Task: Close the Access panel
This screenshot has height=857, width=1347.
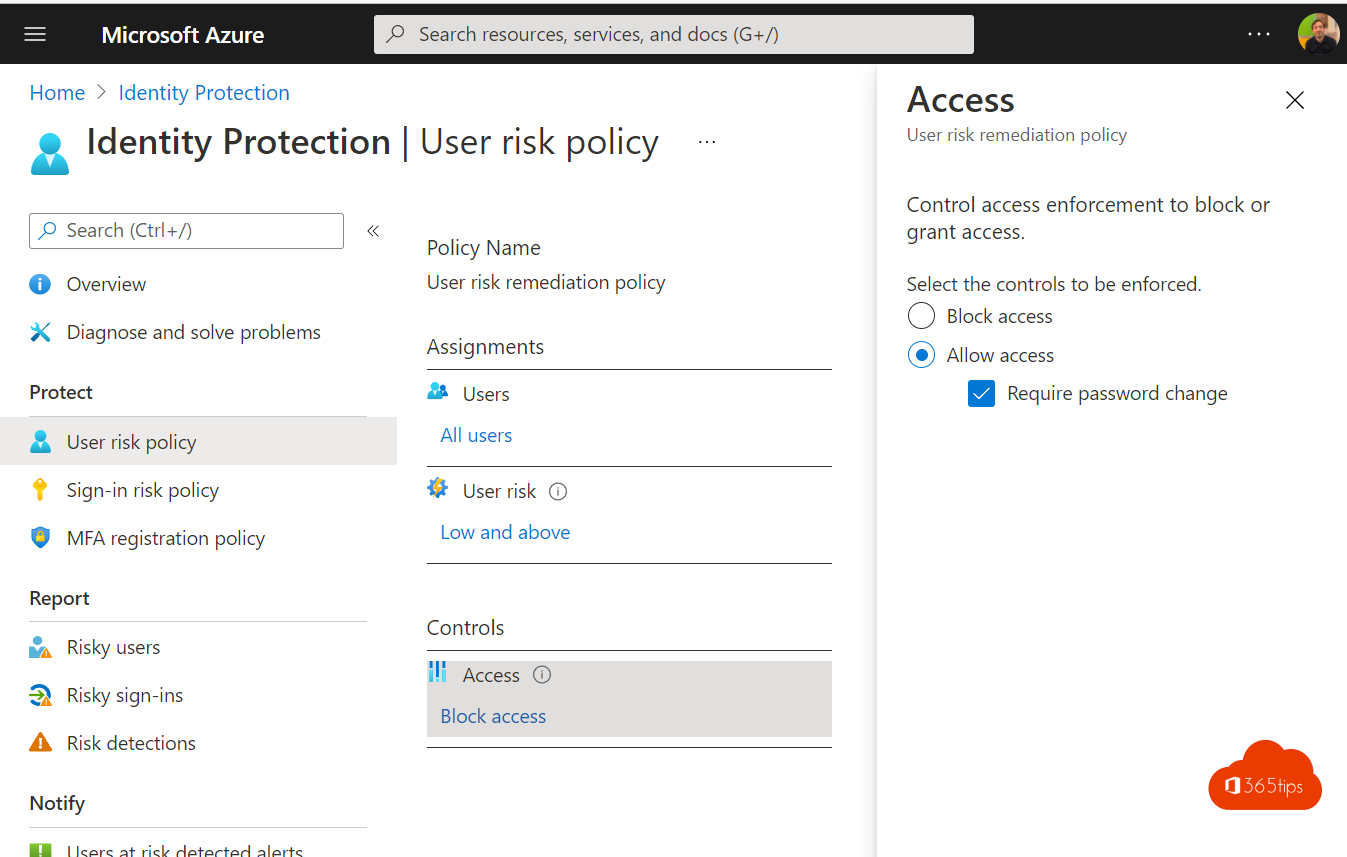Action: pyautogui.click(x=1295, y=100)
